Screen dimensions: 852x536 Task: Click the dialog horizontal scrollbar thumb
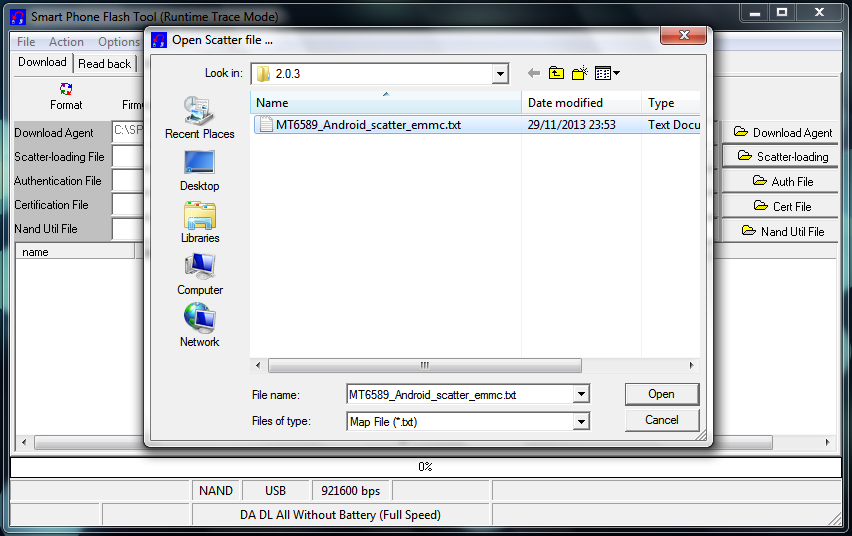tap(424, 365)
